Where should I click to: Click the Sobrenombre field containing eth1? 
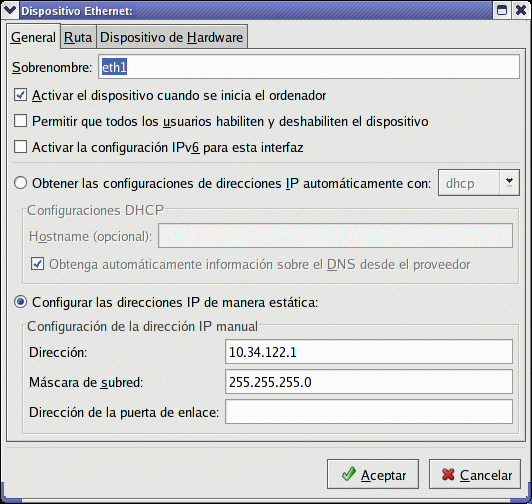[309, 67]
